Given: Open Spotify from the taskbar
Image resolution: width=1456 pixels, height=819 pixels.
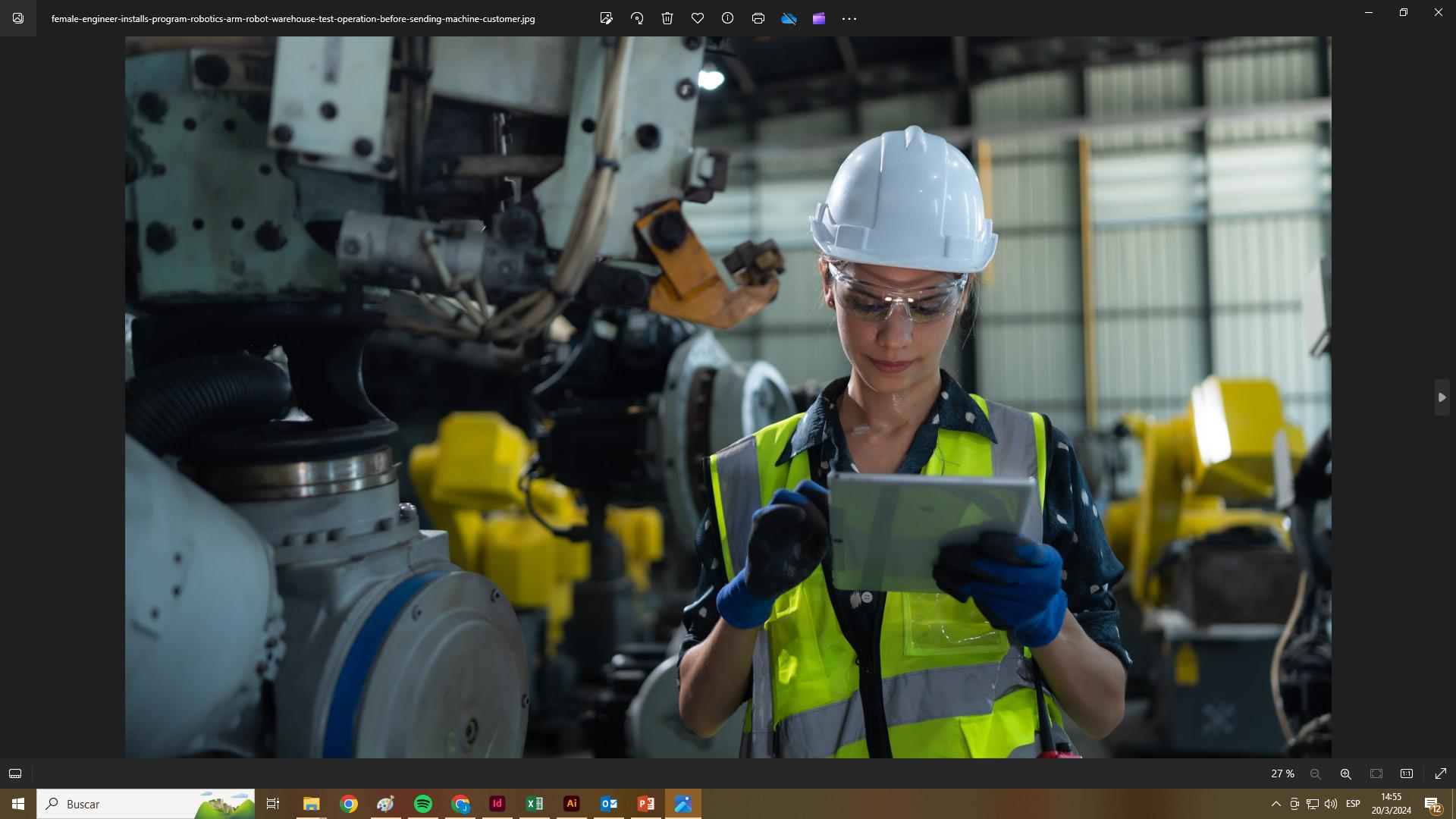Looking at the screenshot, I should [x=423, y=804].
